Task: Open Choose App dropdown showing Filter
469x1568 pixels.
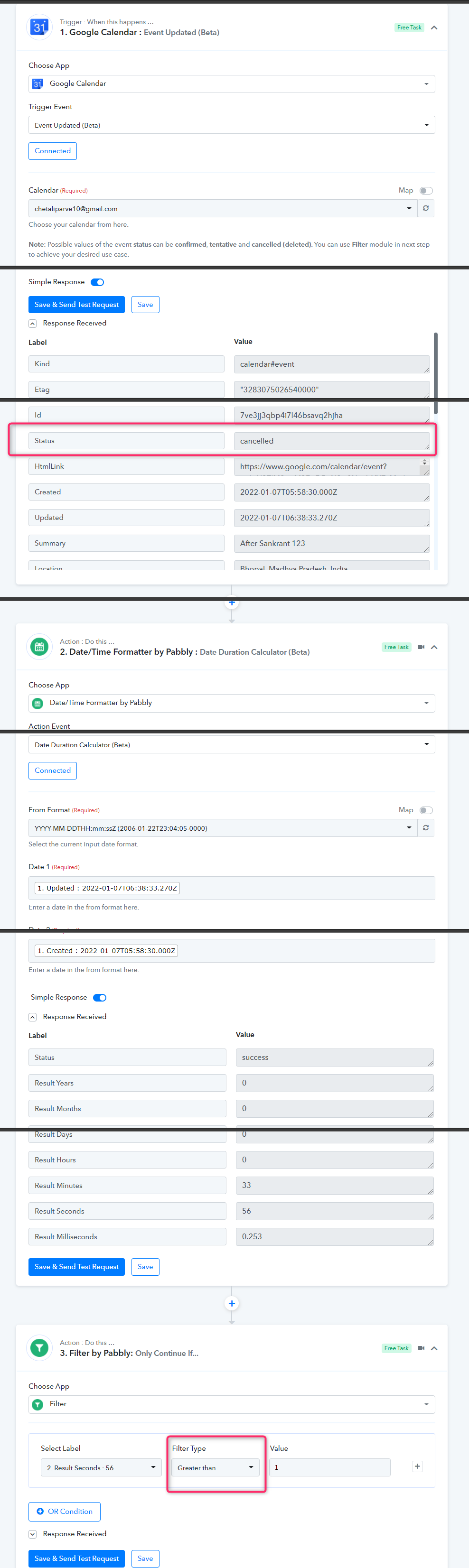Action: 232,1404
